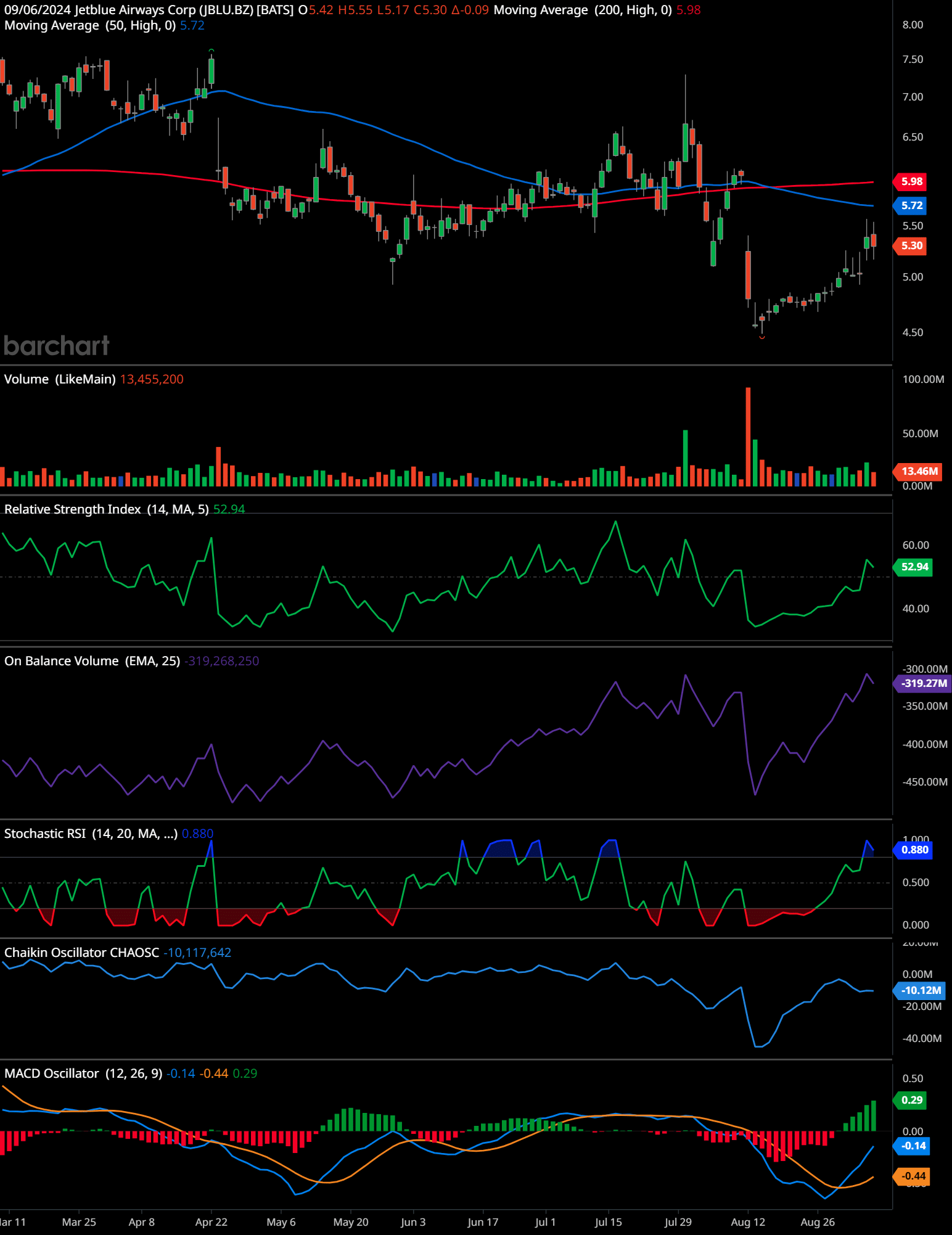Screen dimensions: 952x1235
Task: Click the tallest red volume bar near Aug 12
Action: [748, 437]
